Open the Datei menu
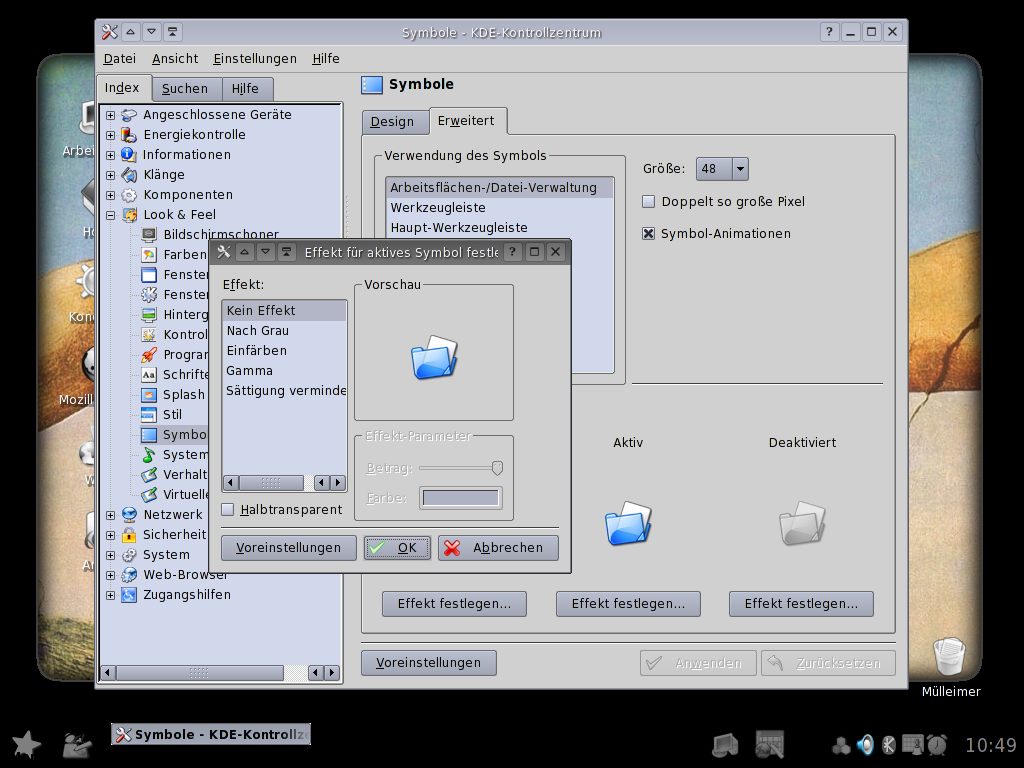This screenshot has height=768, width=1024. (120, 59)
